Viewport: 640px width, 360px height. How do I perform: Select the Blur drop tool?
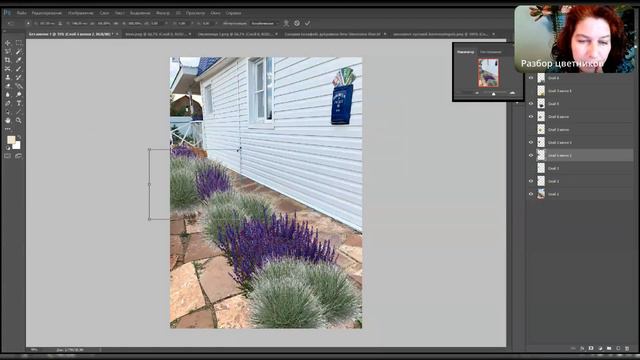click(8, 94)
